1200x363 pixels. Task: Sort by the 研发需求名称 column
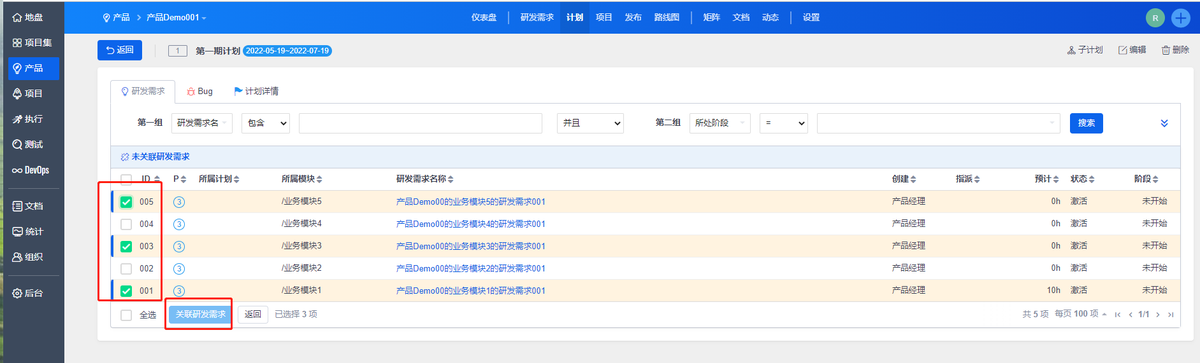pyautogui.click(x=425, y=179)
